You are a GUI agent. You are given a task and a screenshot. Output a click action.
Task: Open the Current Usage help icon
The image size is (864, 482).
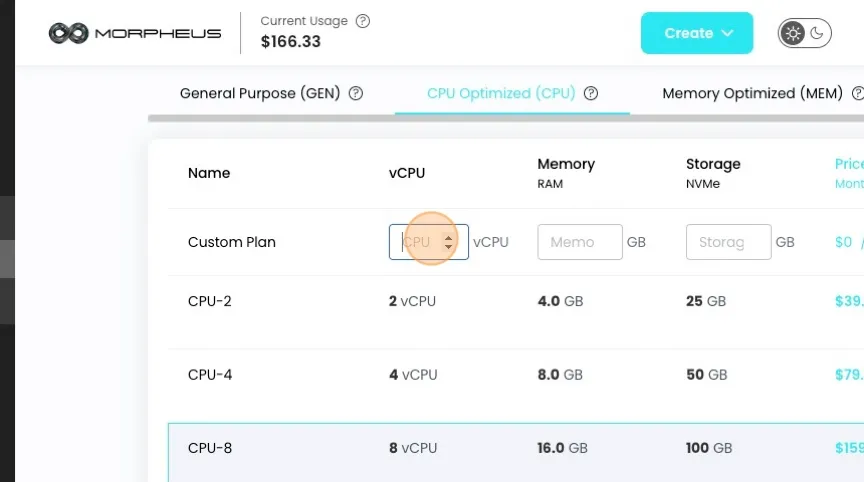coord(363,21)
